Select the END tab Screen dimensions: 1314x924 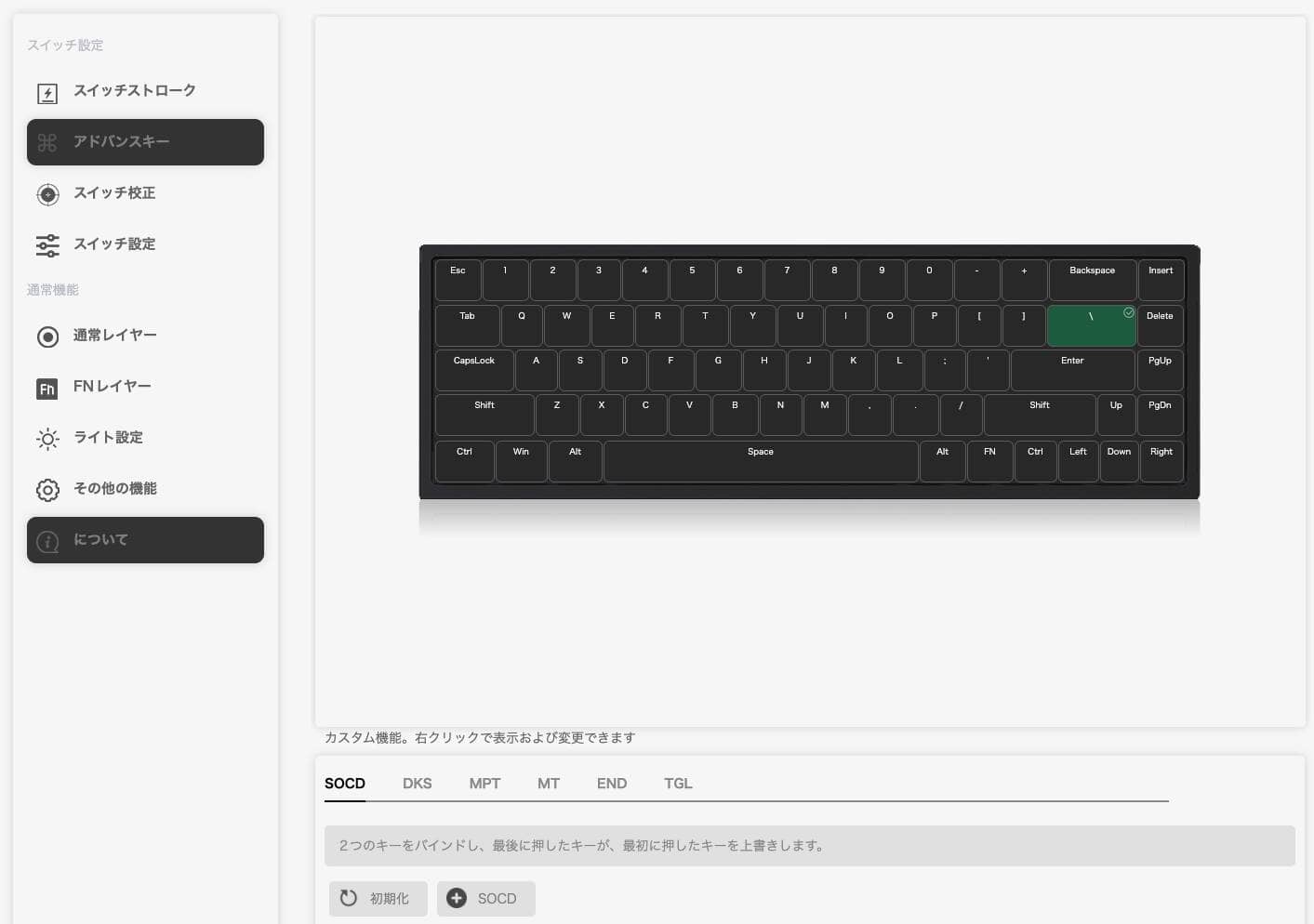click(612, 784)
